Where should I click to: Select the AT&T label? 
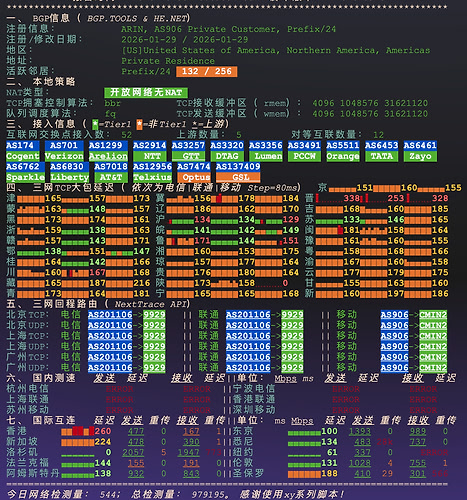[x=111, y=177]
